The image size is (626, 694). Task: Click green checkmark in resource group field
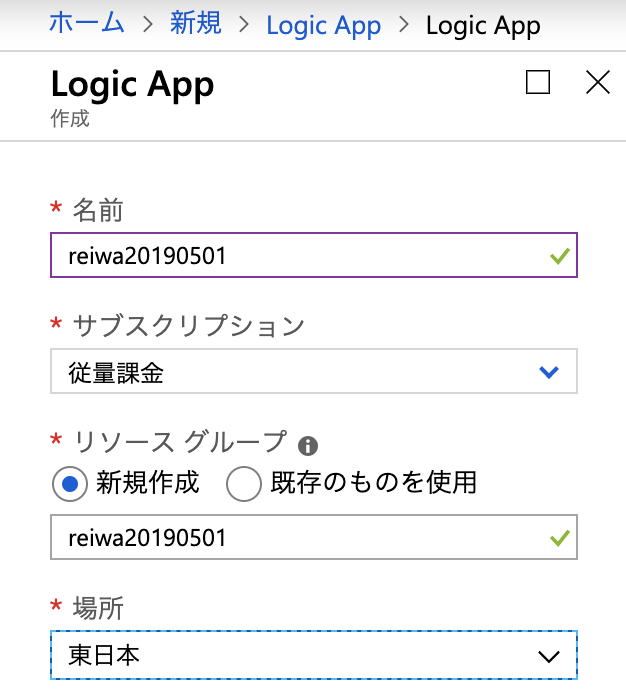click(x=560, y=538)
